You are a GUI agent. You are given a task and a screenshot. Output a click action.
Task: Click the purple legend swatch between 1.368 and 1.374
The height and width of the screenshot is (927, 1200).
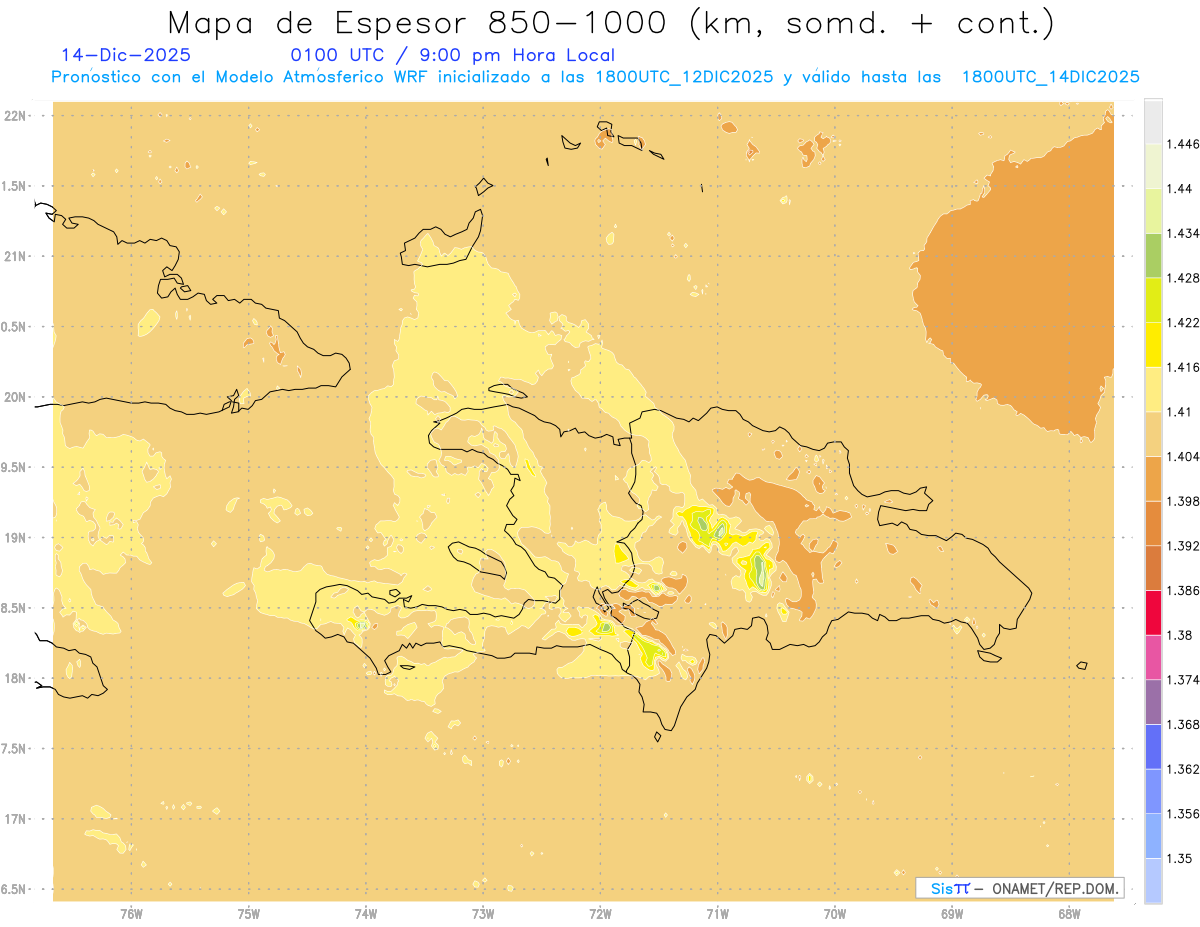[x=1153, y=702]
